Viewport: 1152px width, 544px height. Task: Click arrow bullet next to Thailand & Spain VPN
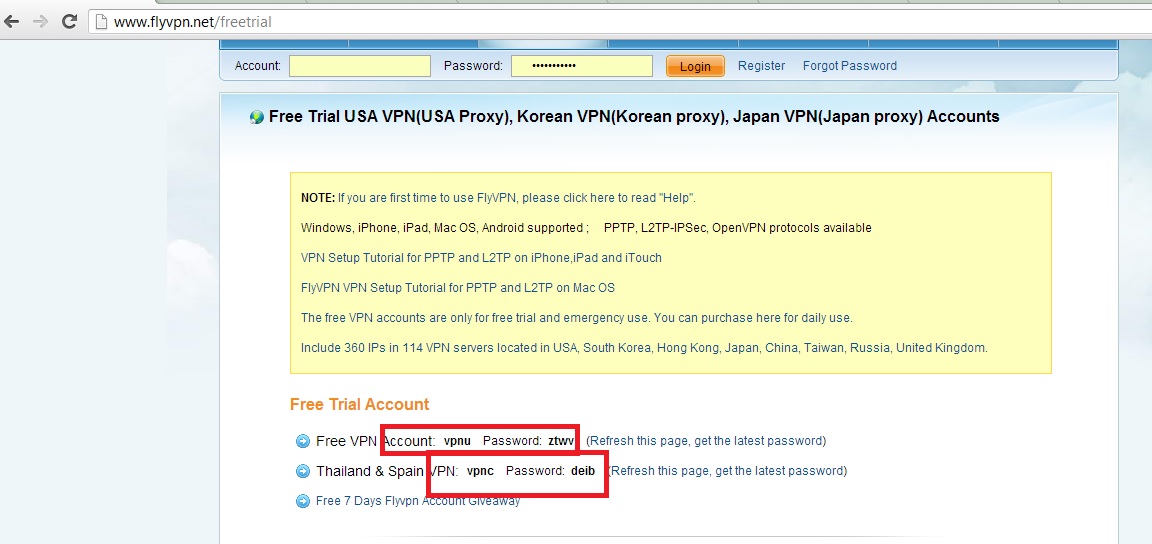[x=303, y=470]
